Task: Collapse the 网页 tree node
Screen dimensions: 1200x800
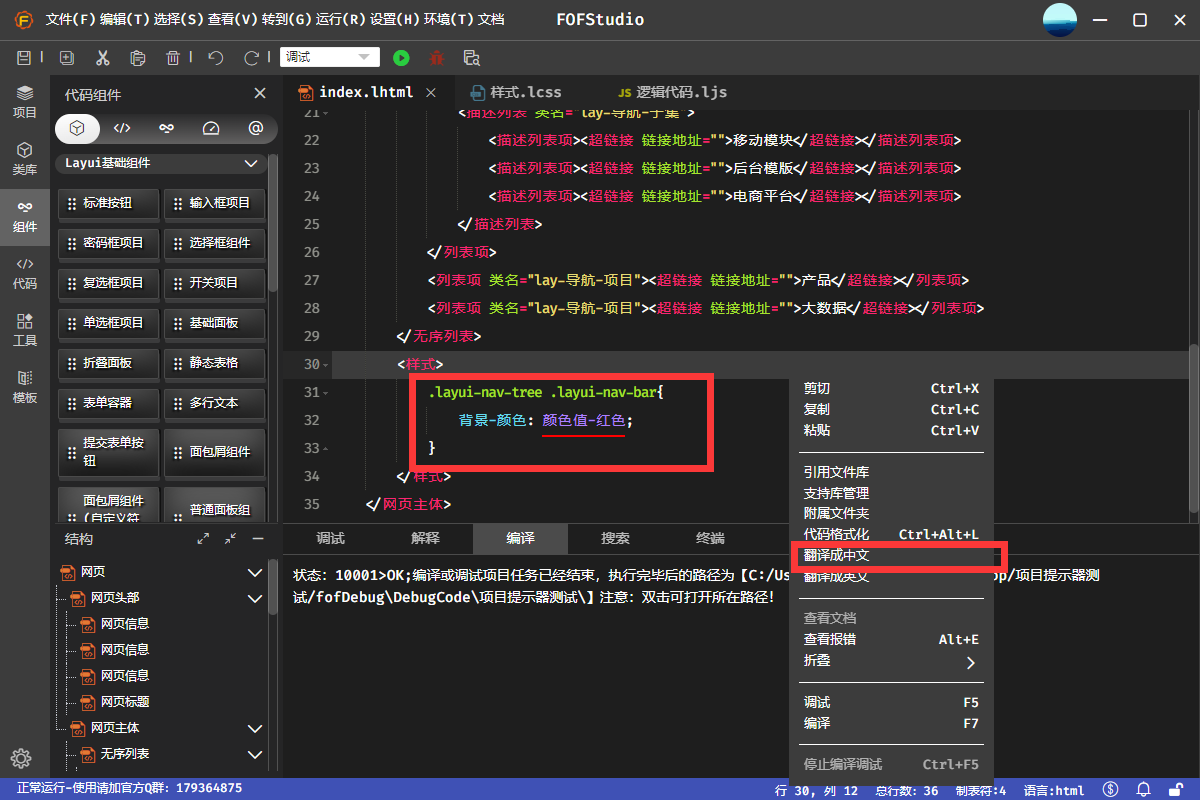Action: tap(255, 572)
